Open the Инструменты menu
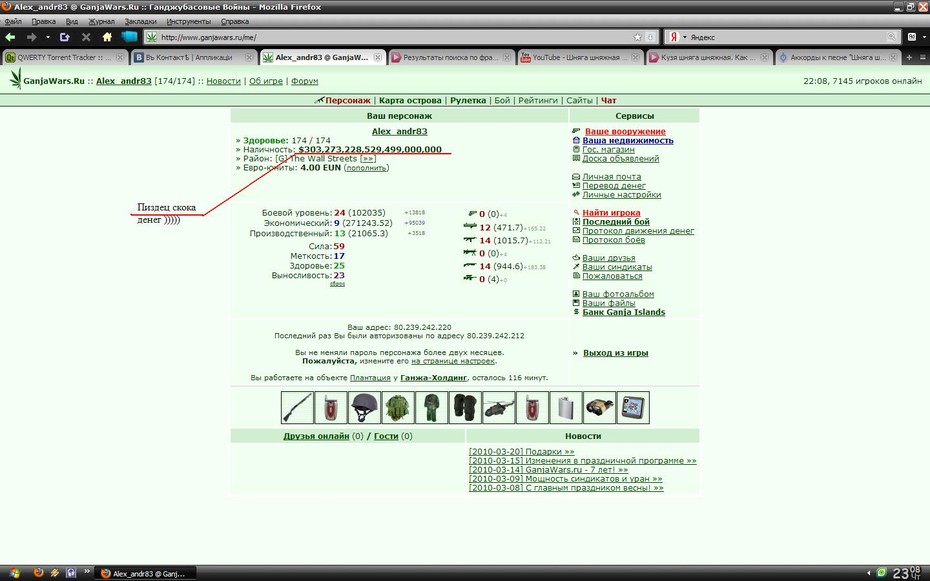 point(189,21)
